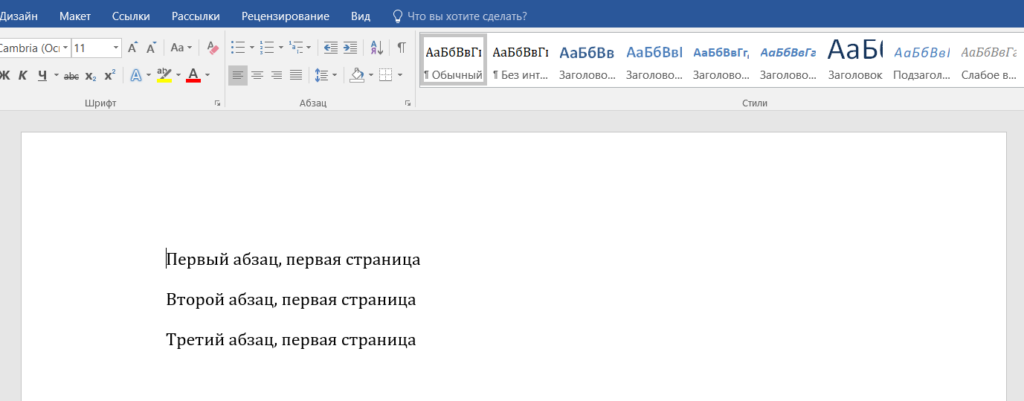Open the Рецензирование tab
Image resolution: width=1024 pixels, height=401 pixels.
click(x=285, y=16)
